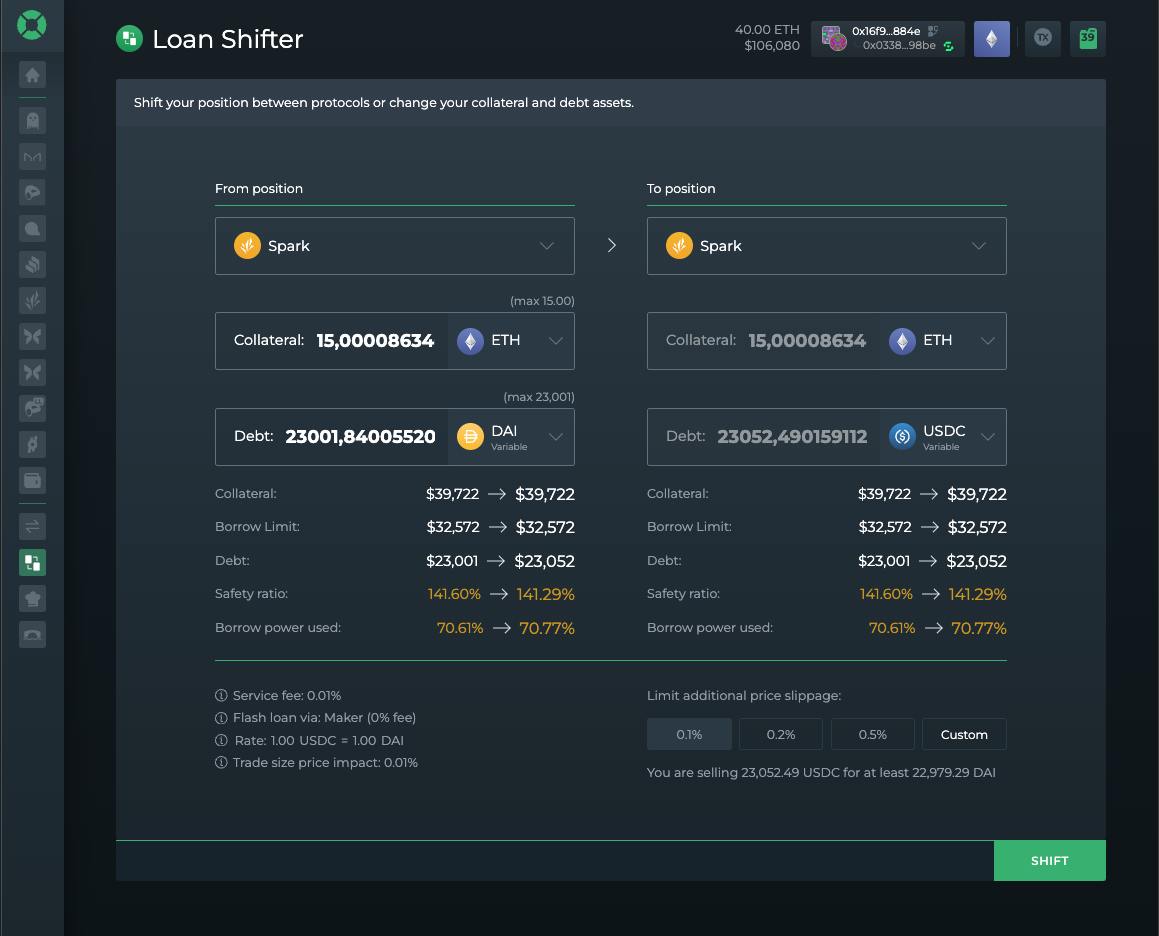Click the Loan Shifter page title

(x=228, y=39)
